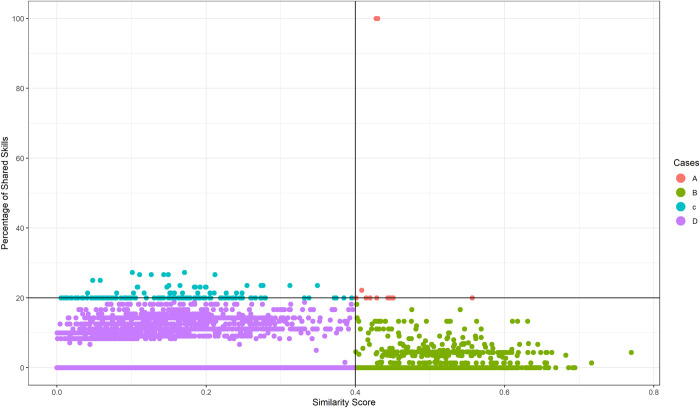Image resolution: width=700 pixels, height=408 pixels.
Task: Click the 0.0 x-axis tick label
Action: click(57, 393)
